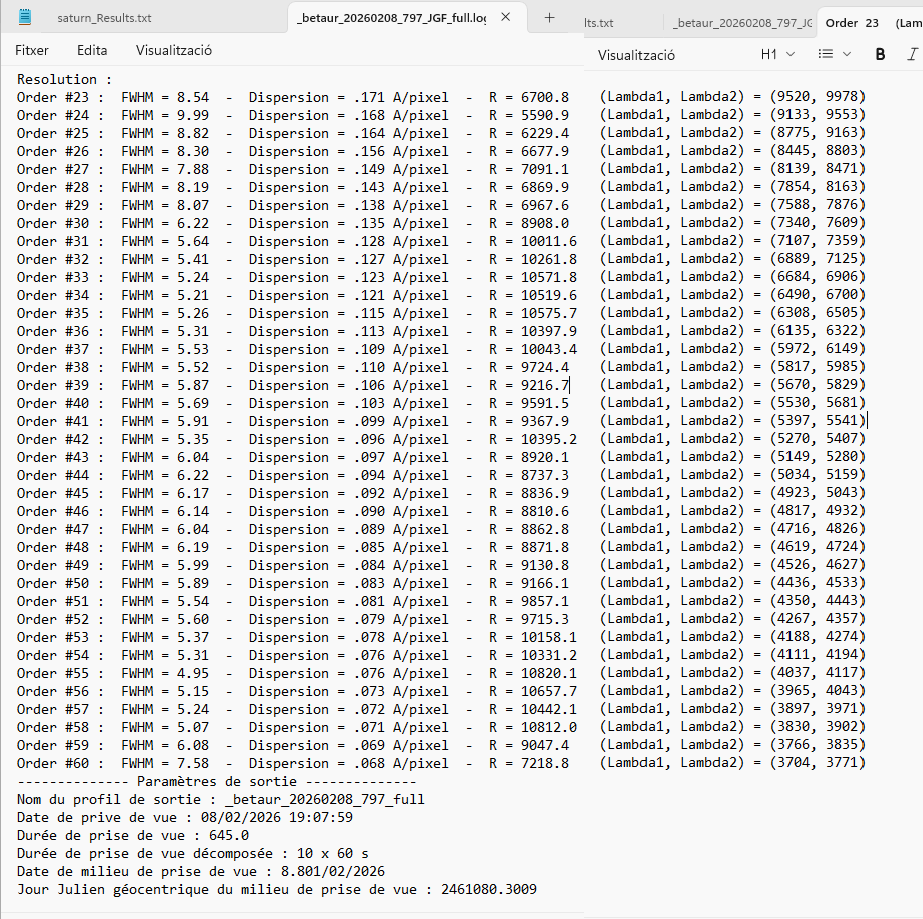The width and height of the screenshot is (923, 919).
Task: Expand the list style dropdown arrow
Action: click(x=847, y=54)
